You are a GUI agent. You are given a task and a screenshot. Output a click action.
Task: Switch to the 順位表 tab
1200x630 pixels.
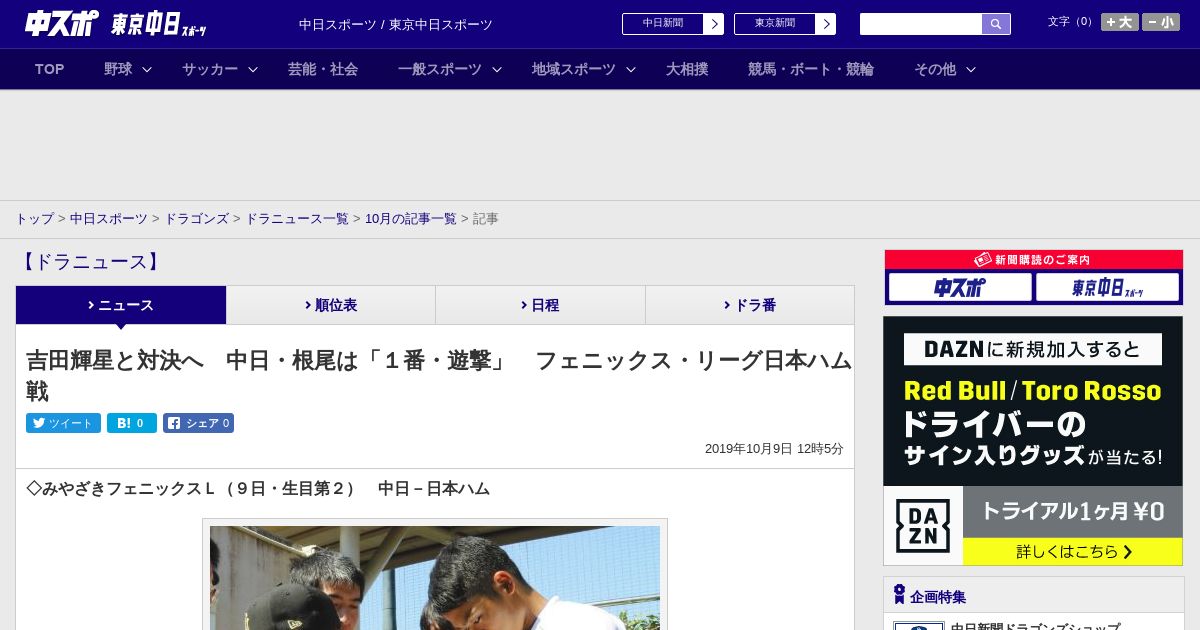click(x=331, y=305)
